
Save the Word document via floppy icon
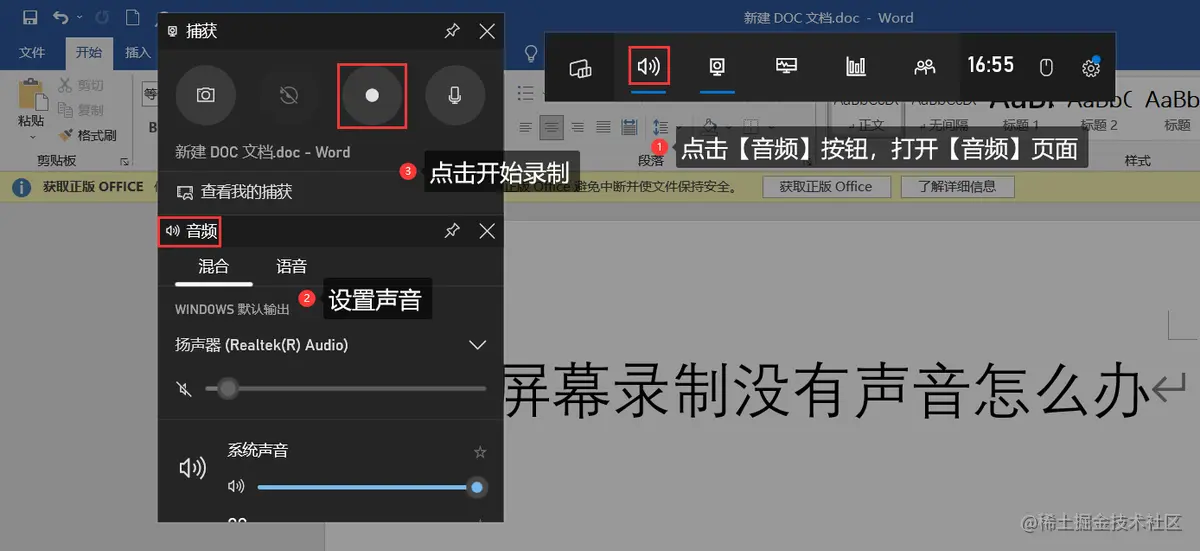30,17
